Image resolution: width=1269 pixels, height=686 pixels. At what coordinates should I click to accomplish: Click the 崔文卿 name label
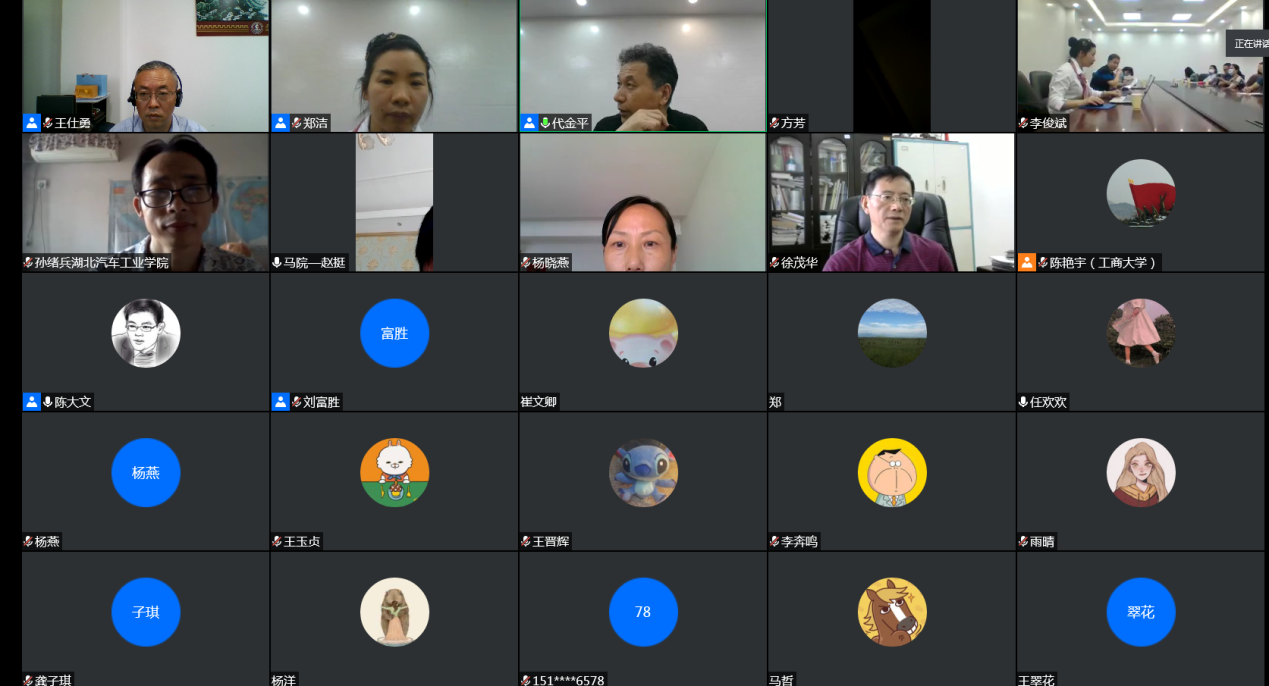(539, 402)
